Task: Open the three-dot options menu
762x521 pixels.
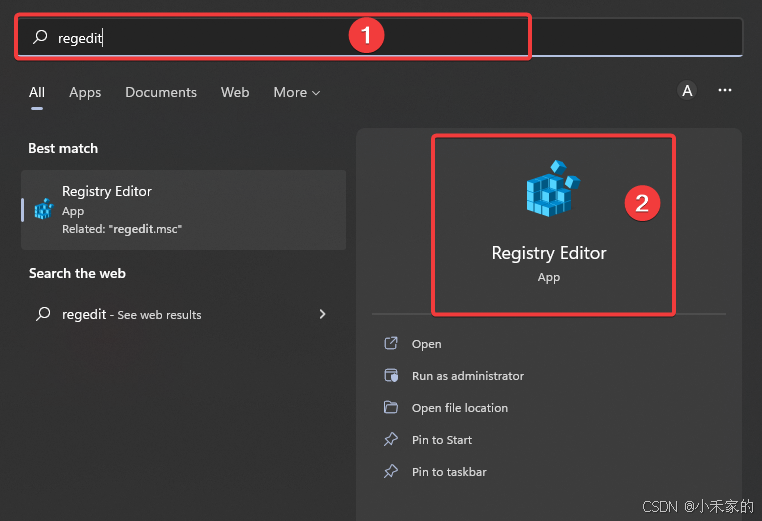Action: coord(725,90)
